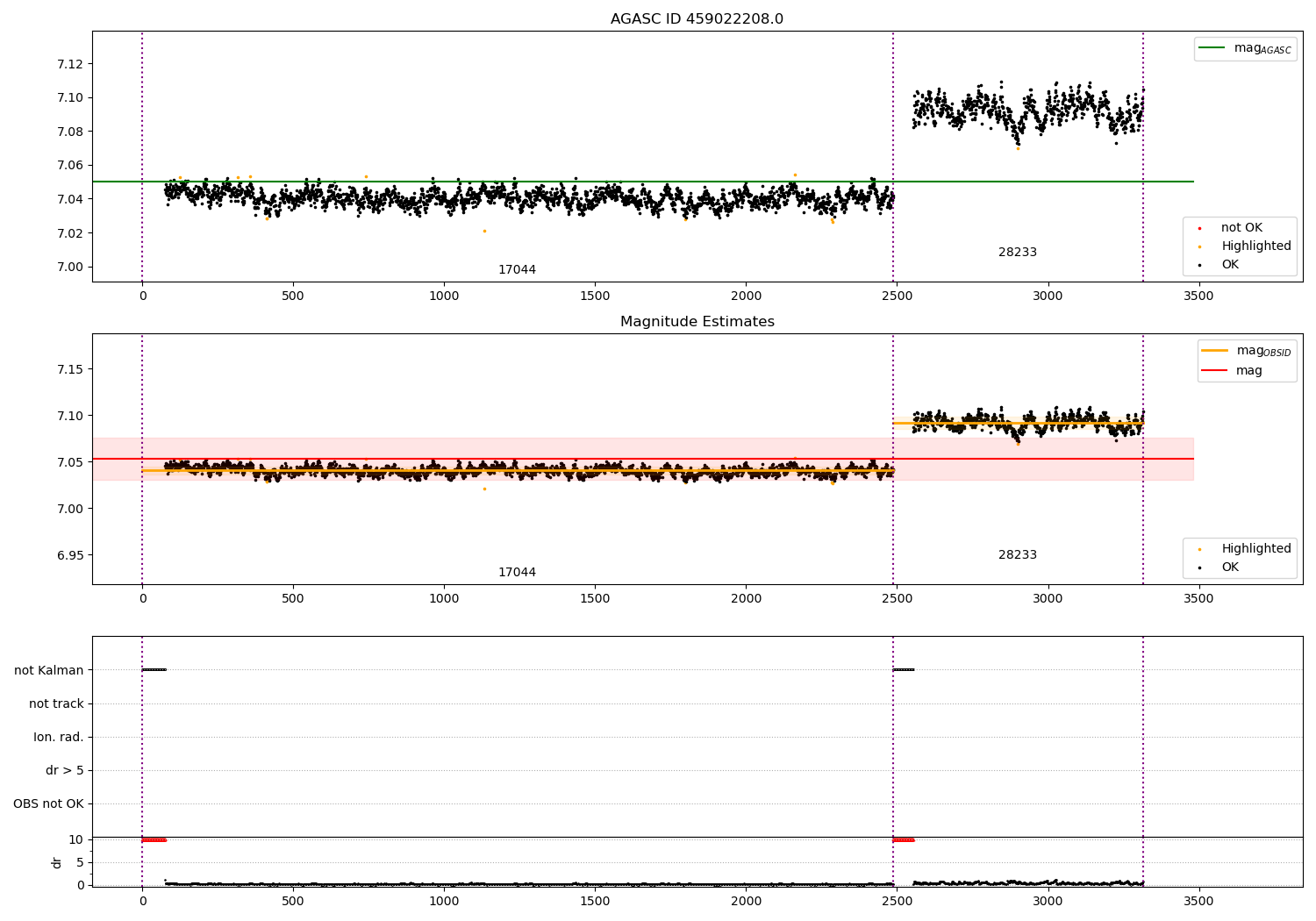Screen dimensions: 1316x921
Task: Click y-axis tick 7.04 in top plot
Action: [70, 199]
